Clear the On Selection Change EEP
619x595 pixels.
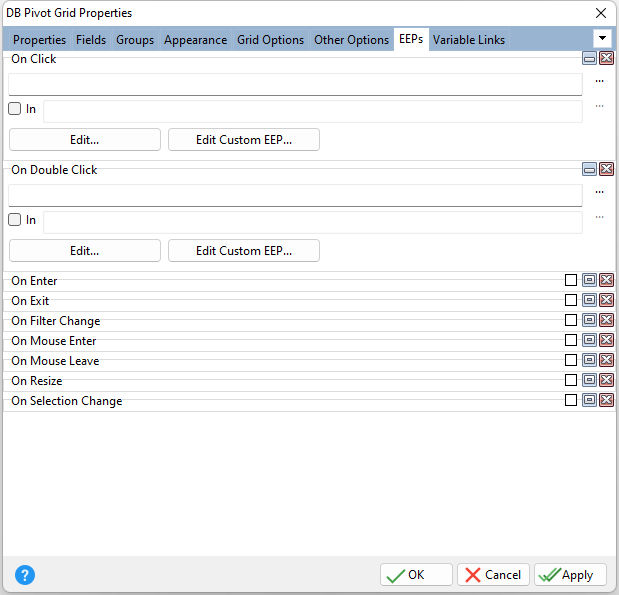(607, 400)
